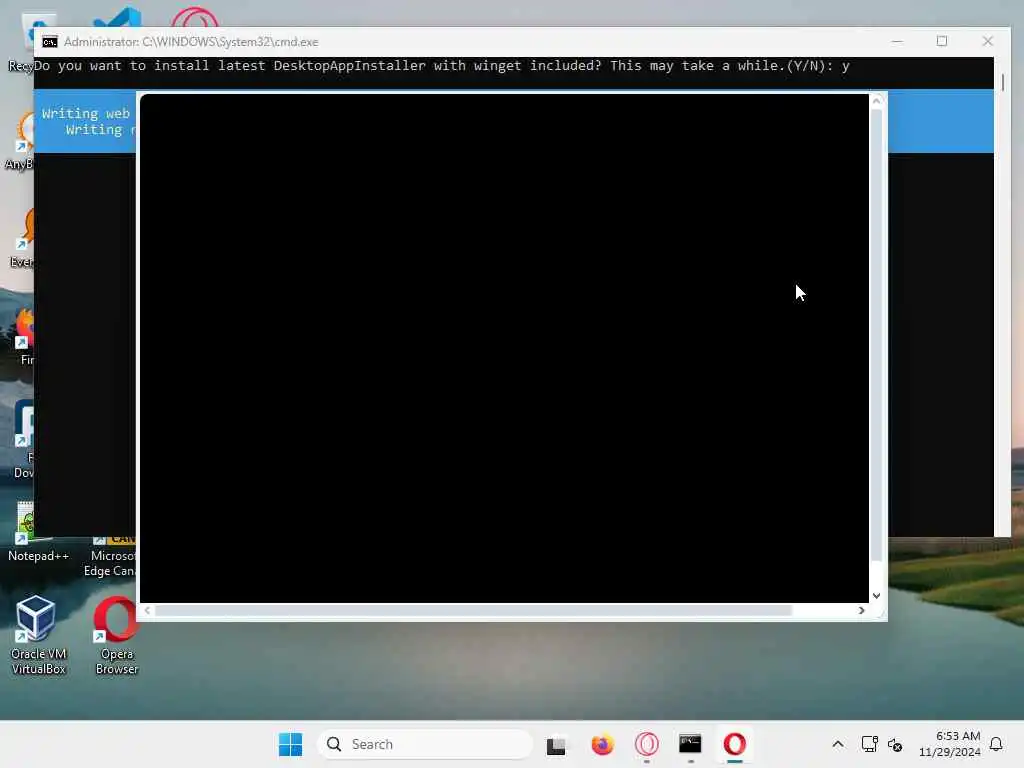Click scroll up arrow of popup window
1024x768 pixels.
click(x=876, y=101)
